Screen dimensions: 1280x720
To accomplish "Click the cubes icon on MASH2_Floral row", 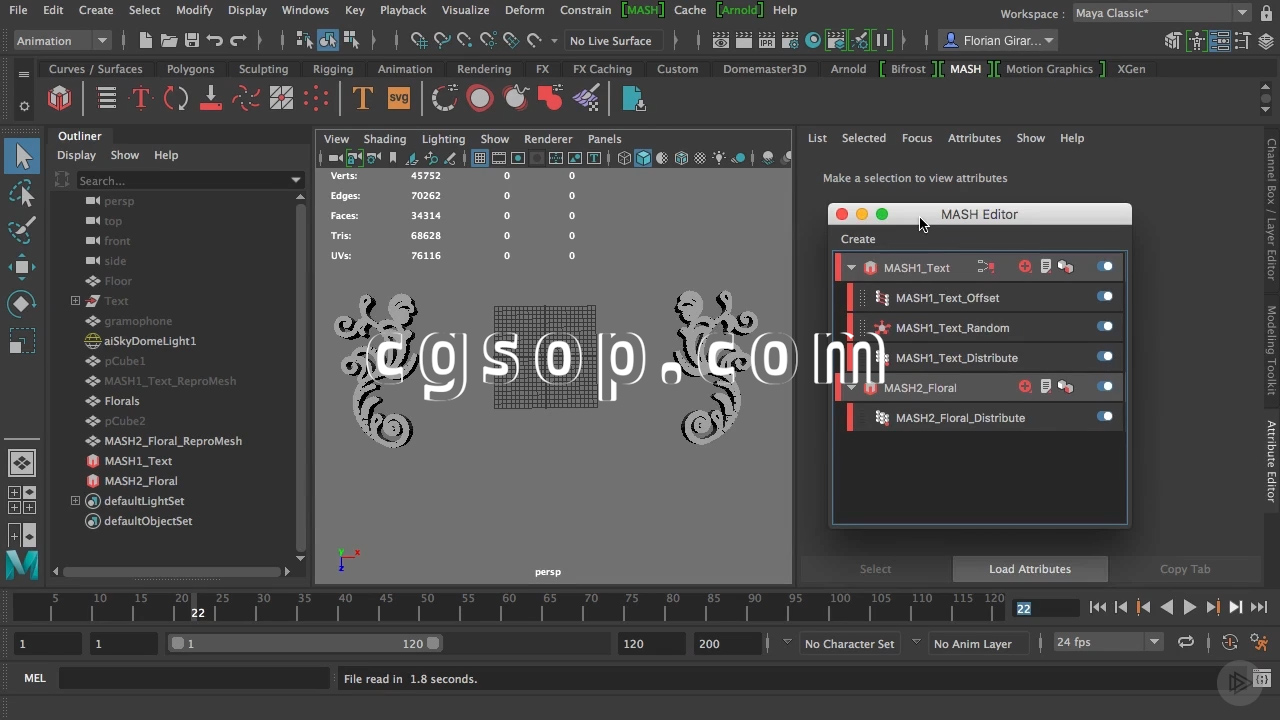I will pos(1065,387).
